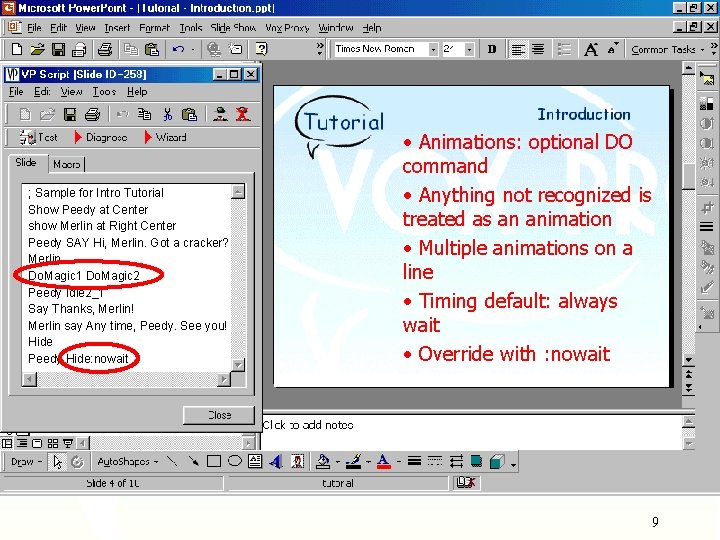This screenshot has width=720, height=540.
Task: Open the font size dropdown
Action: click(469, 49)
